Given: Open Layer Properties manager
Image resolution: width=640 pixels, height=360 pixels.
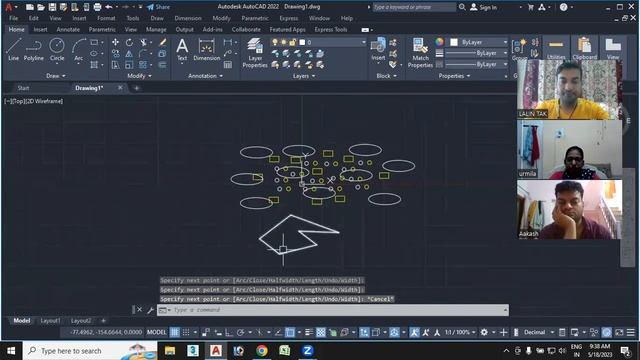Looking at the screenshot, I should click(255, 53).
